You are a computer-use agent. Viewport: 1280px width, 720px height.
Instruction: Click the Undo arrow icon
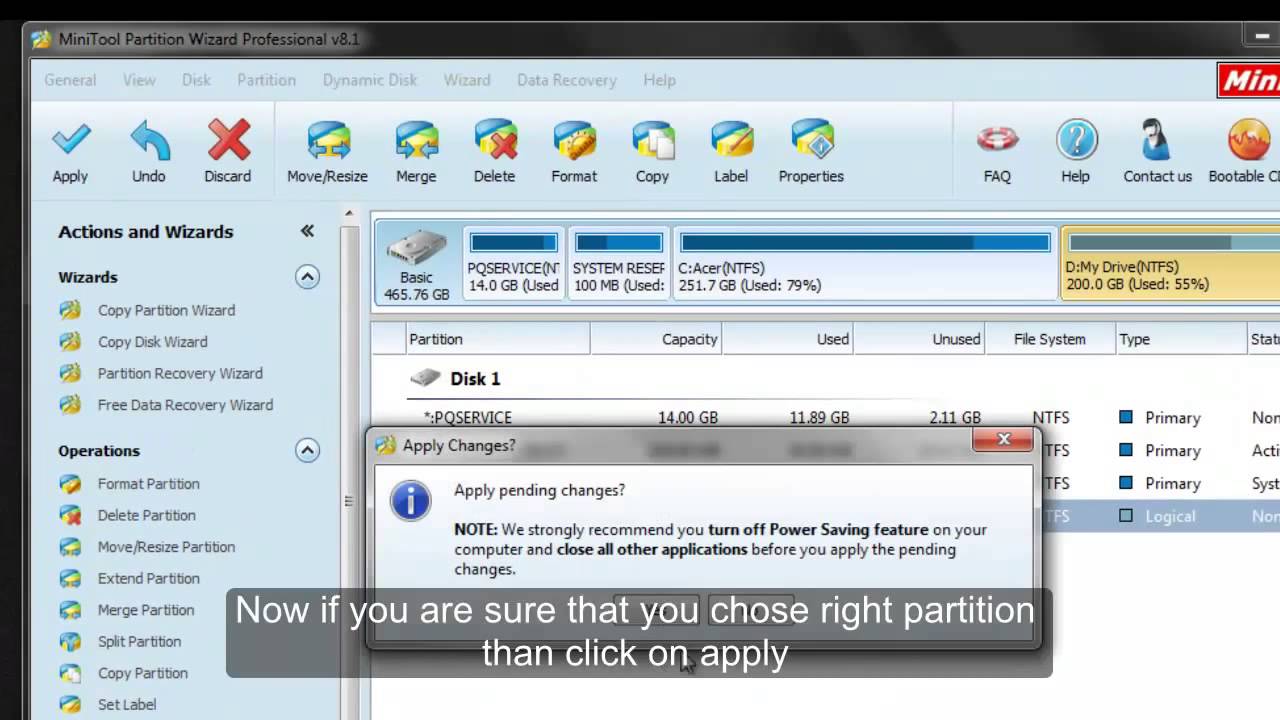149,141
